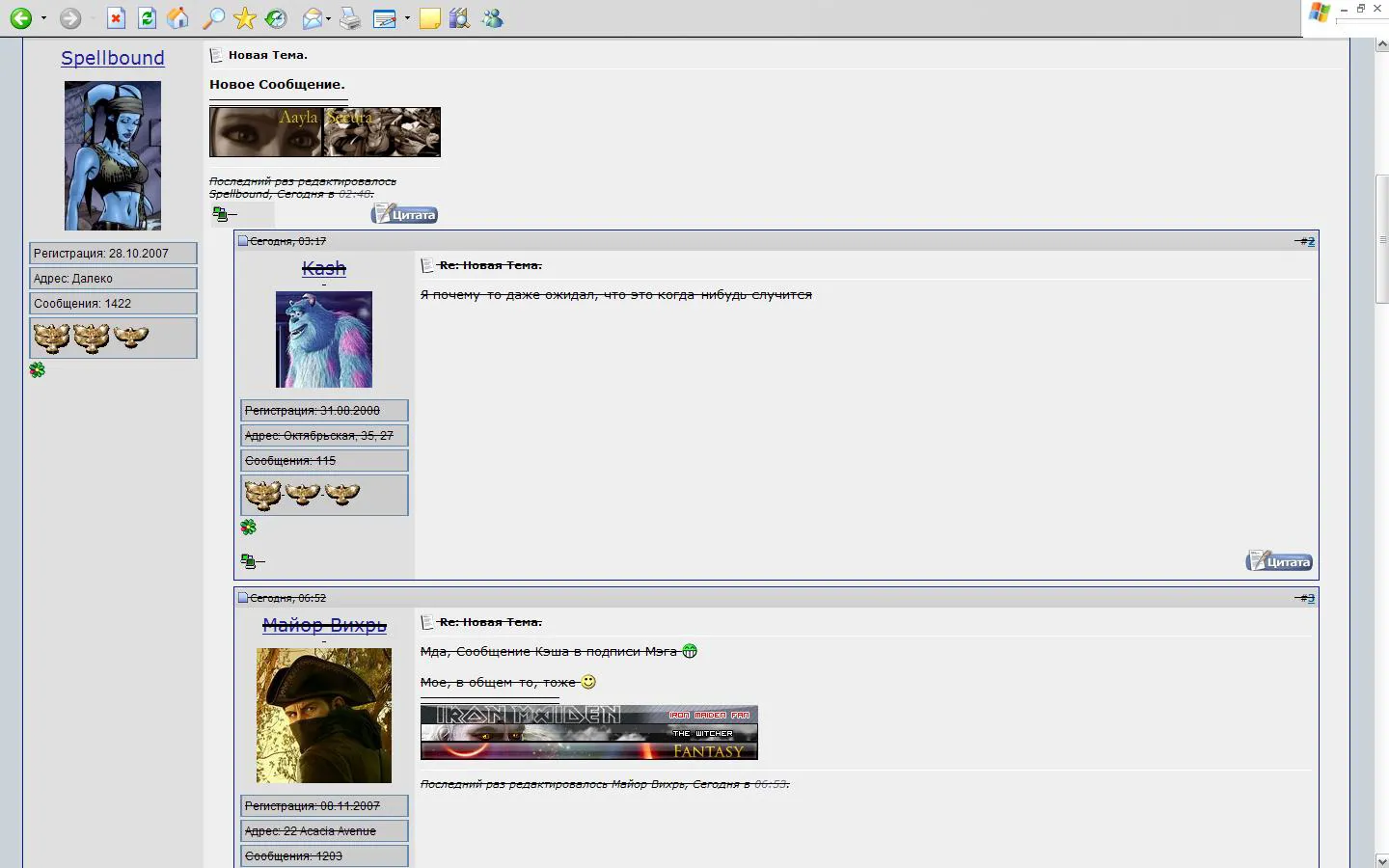Stop loading with the red X icon
The width and height of the screenshot is (1389, 868).
pos(116,18)
